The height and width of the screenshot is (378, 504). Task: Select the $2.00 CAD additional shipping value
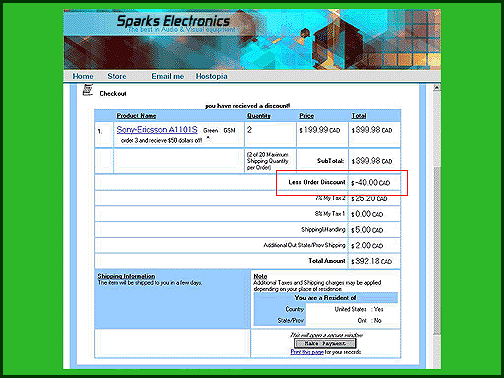tap(367, 246)
